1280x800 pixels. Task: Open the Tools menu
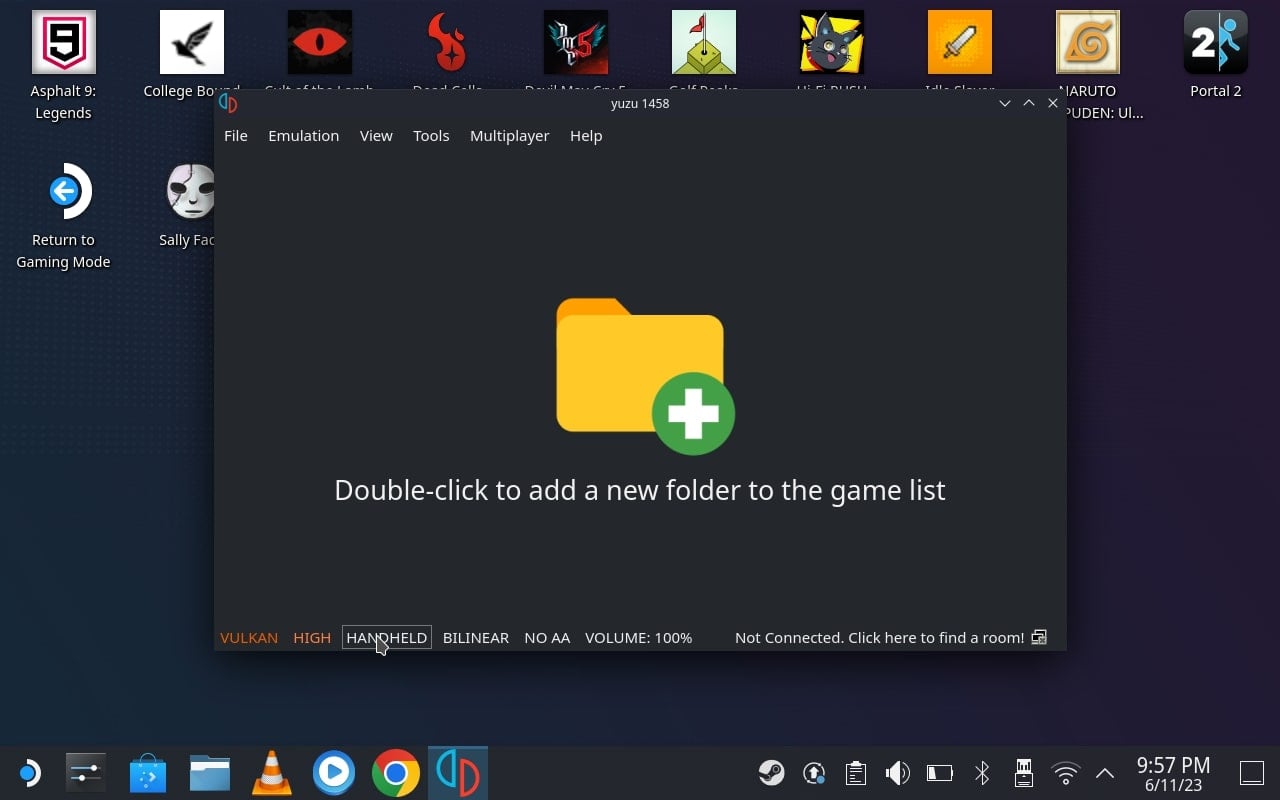coord(431,136)
